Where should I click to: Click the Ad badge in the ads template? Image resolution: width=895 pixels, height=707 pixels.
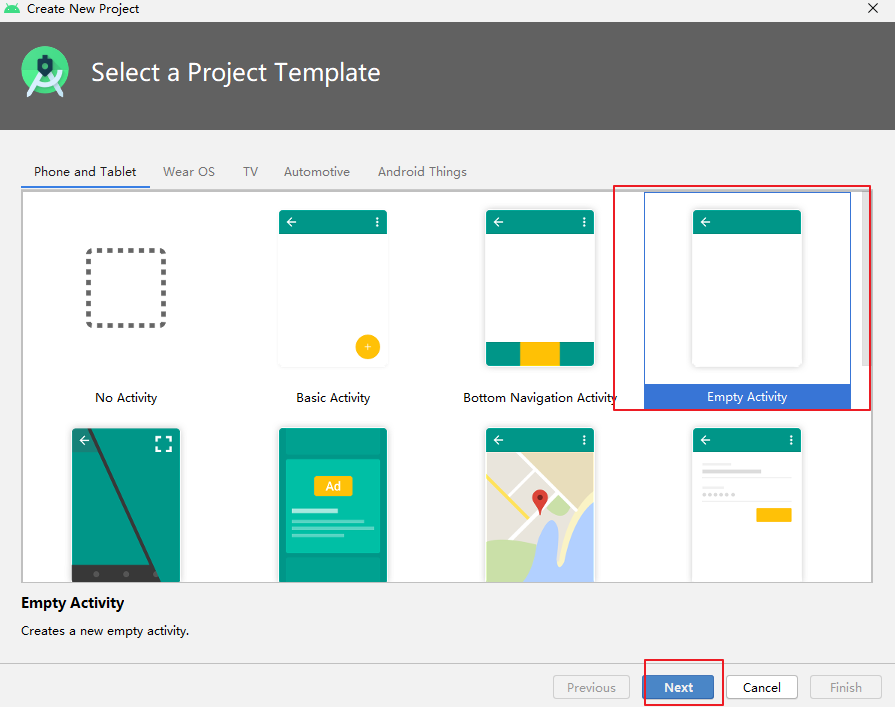point(333,486)
